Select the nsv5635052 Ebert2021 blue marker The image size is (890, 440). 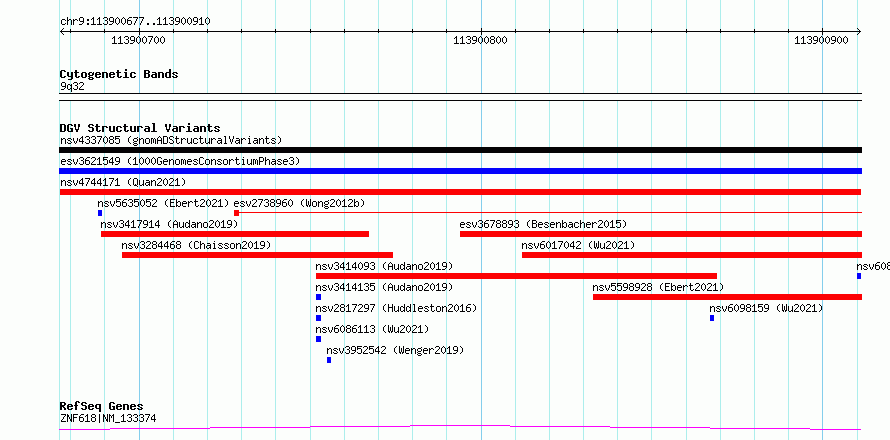[x=100, y=213]
